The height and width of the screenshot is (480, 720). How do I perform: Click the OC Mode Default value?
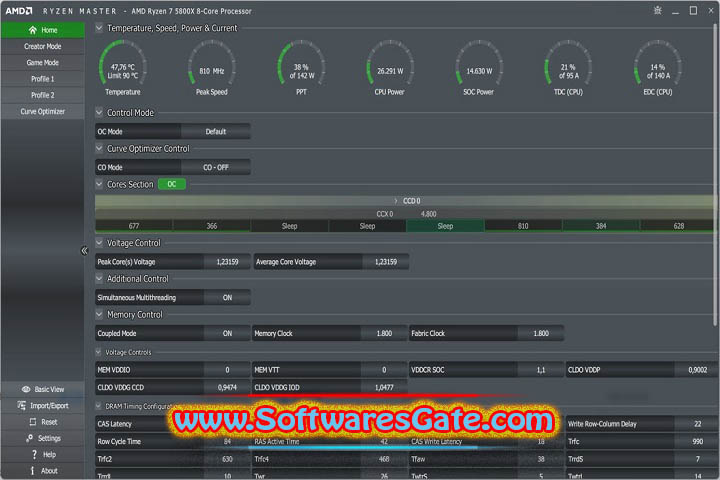215,131
